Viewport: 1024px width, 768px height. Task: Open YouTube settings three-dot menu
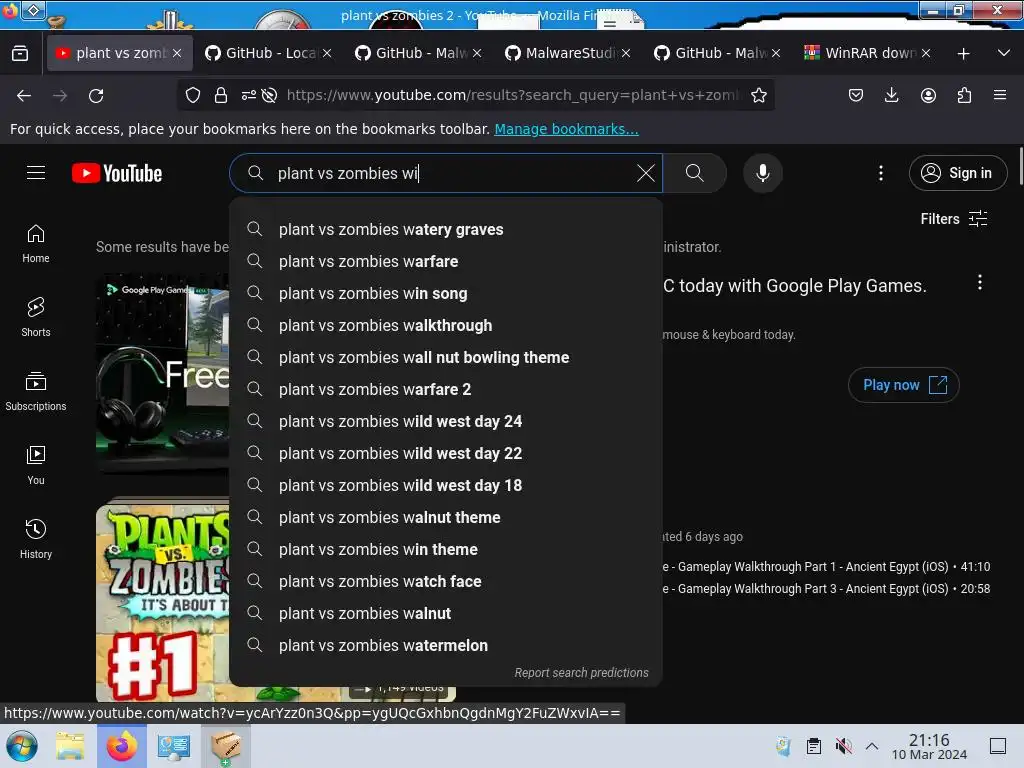click(880, 173)
